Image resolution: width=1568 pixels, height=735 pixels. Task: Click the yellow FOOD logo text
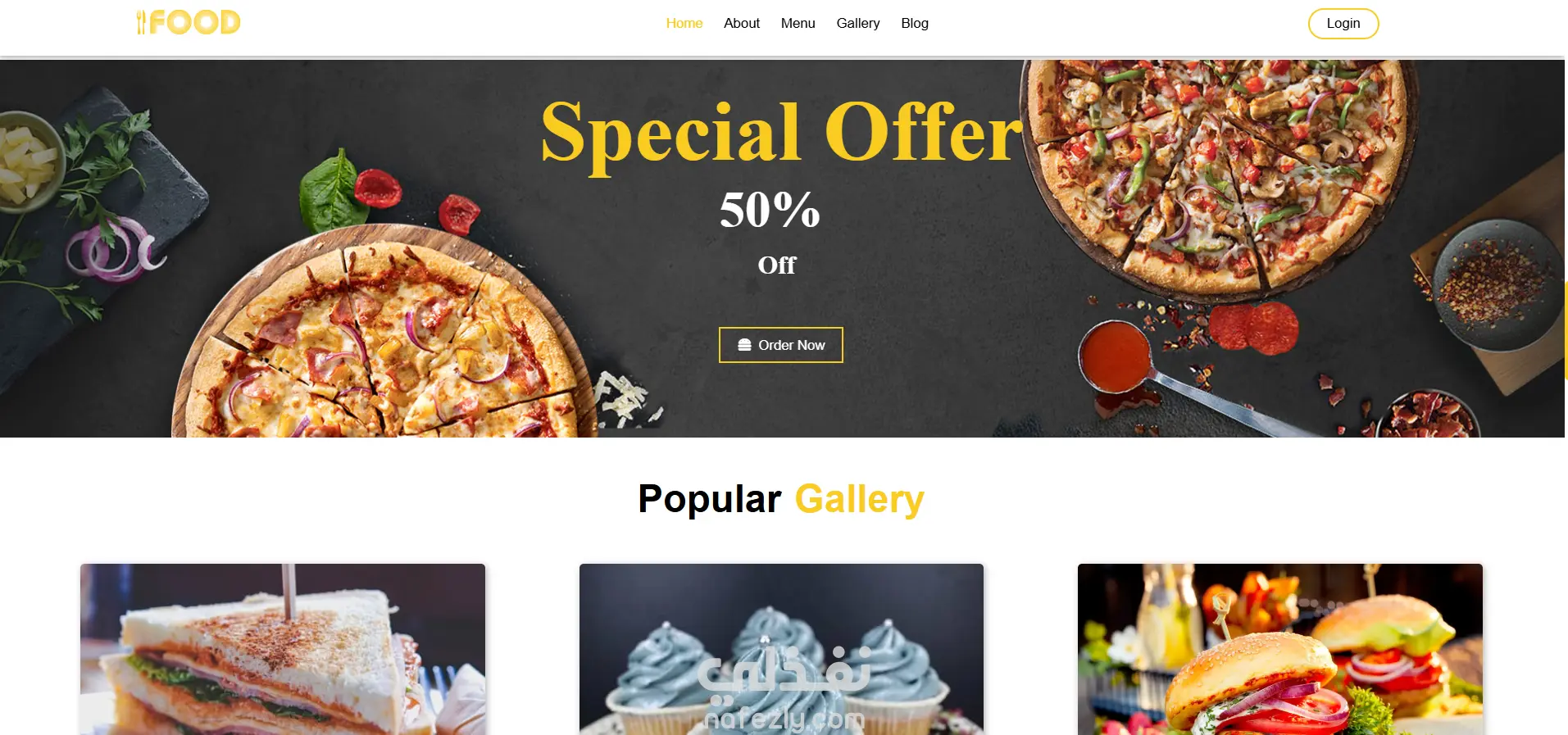point(195,22)
